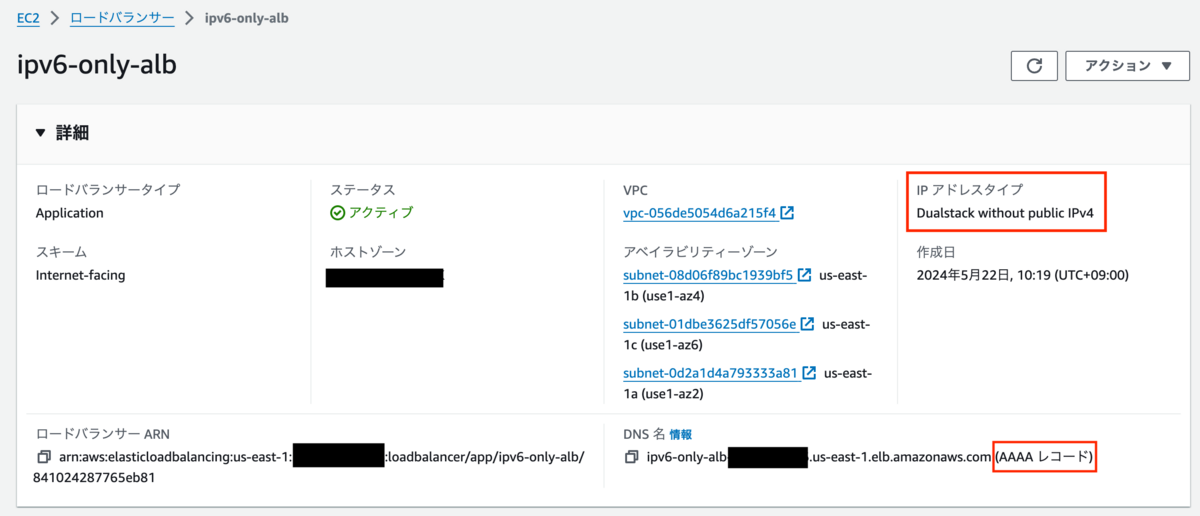This screenshot has height=516, width=1200.
Task: Open subnet-01dbe3625df57056e link
Action: pos(709,324)
